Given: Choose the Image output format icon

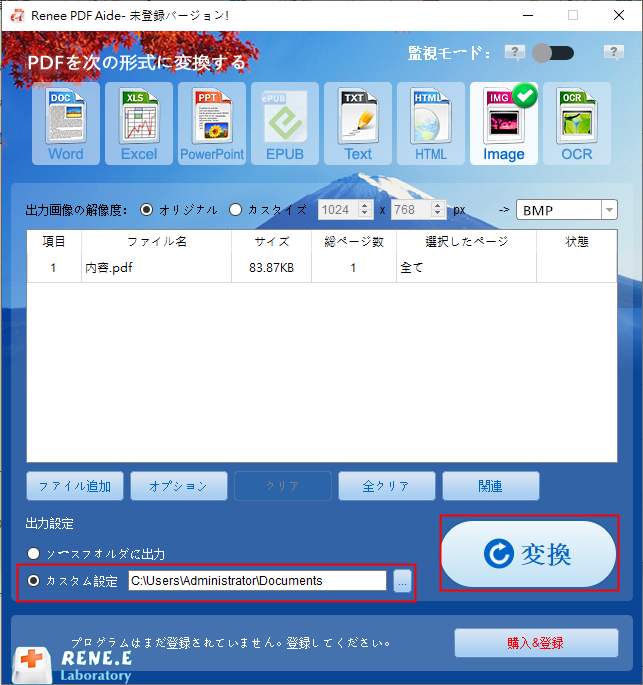Looking at the screenshot, I should [x=504, y=123].
